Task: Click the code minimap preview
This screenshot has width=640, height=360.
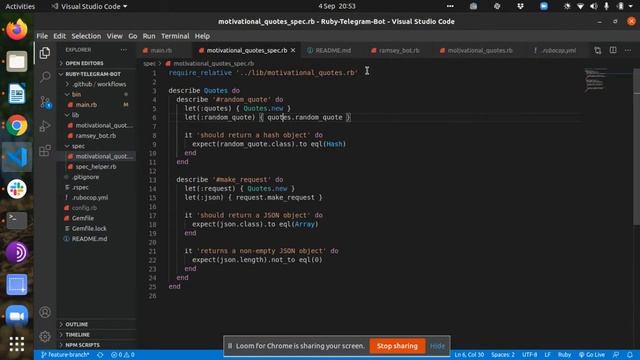Action: click(x=595, y=80)
